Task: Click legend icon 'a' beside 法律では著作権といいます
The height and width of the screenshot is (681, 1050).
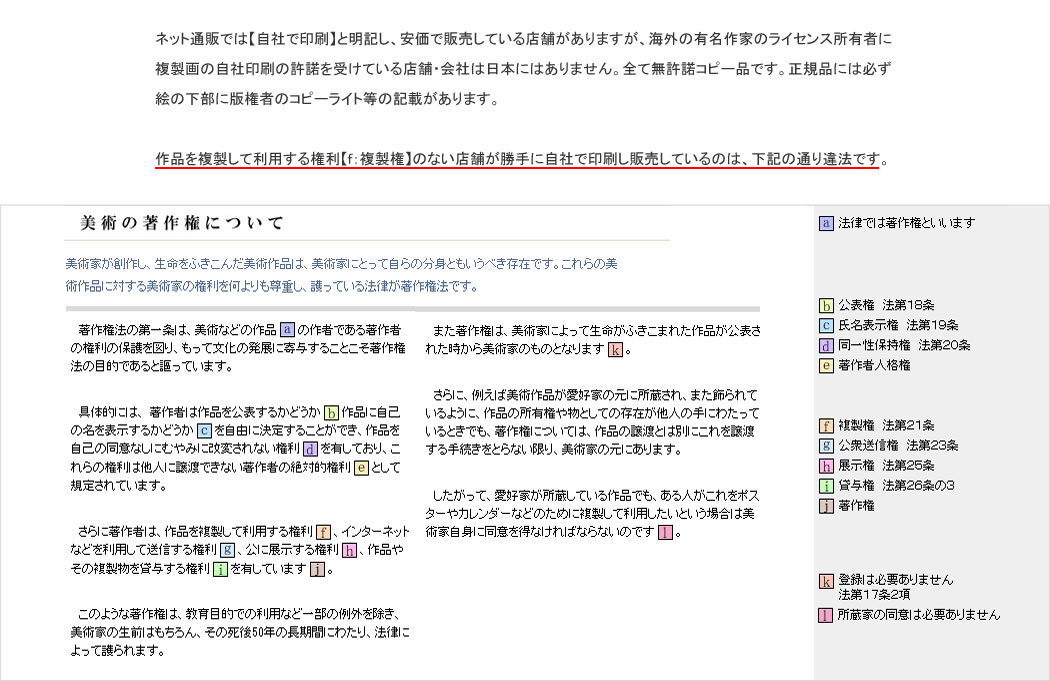Action: pos(826,224)
